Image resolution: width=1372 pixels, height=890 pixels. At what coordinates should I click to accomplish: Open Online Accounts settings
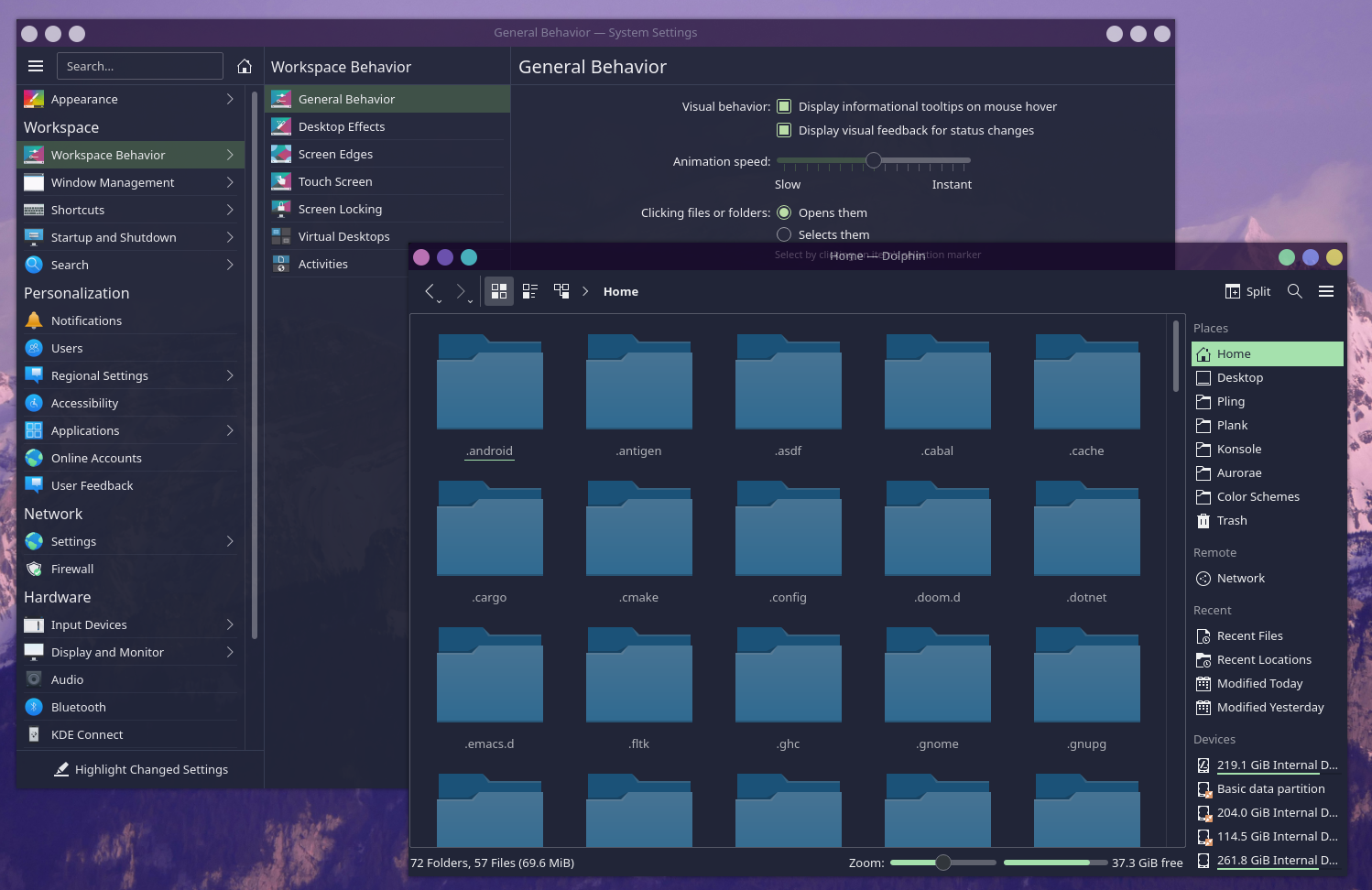pyautogui.click(x=131, y=458)
